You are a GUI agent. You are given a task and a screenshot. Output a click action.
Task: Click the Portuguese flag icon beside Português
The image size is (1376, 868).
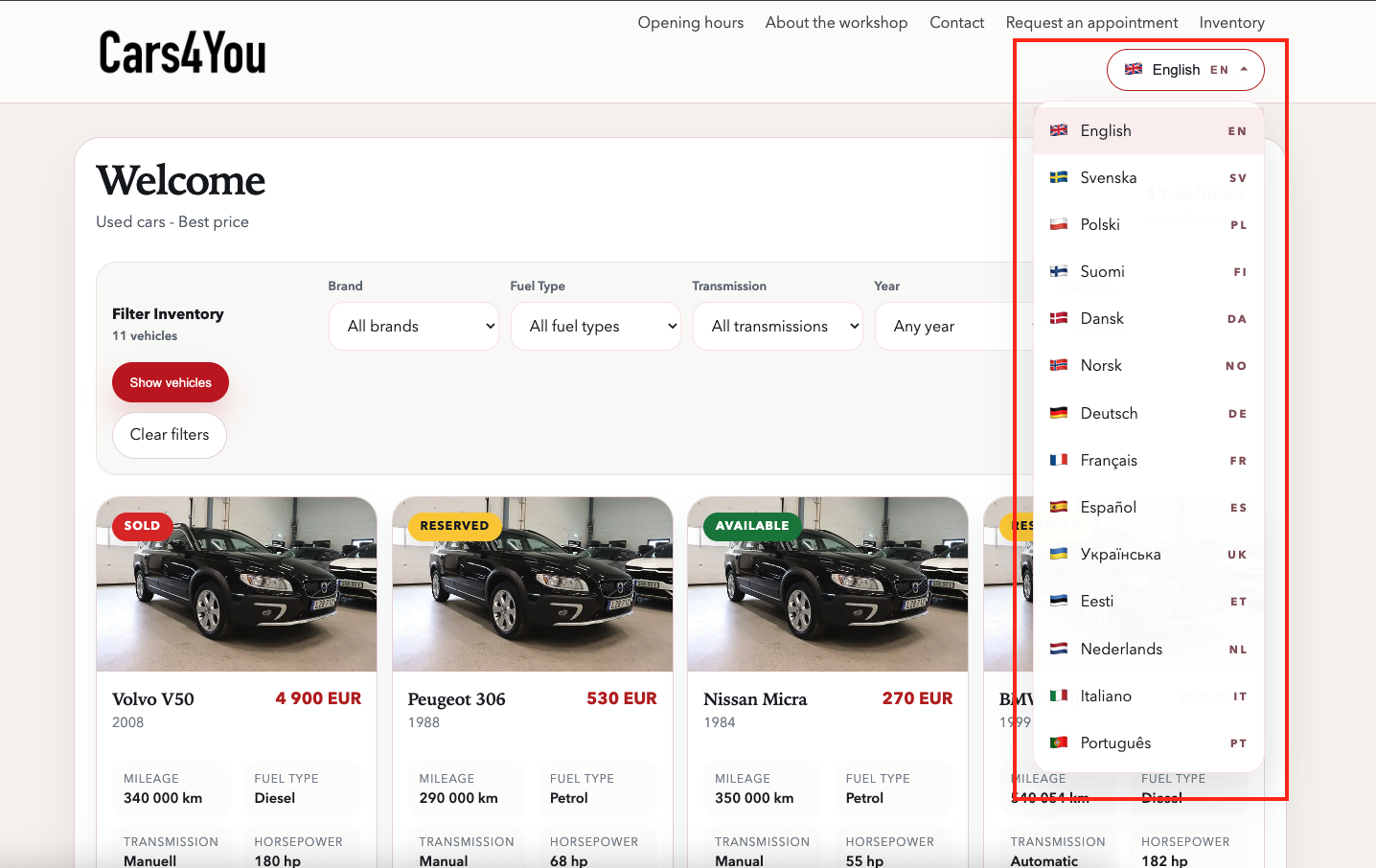(x=1059, y=742)
